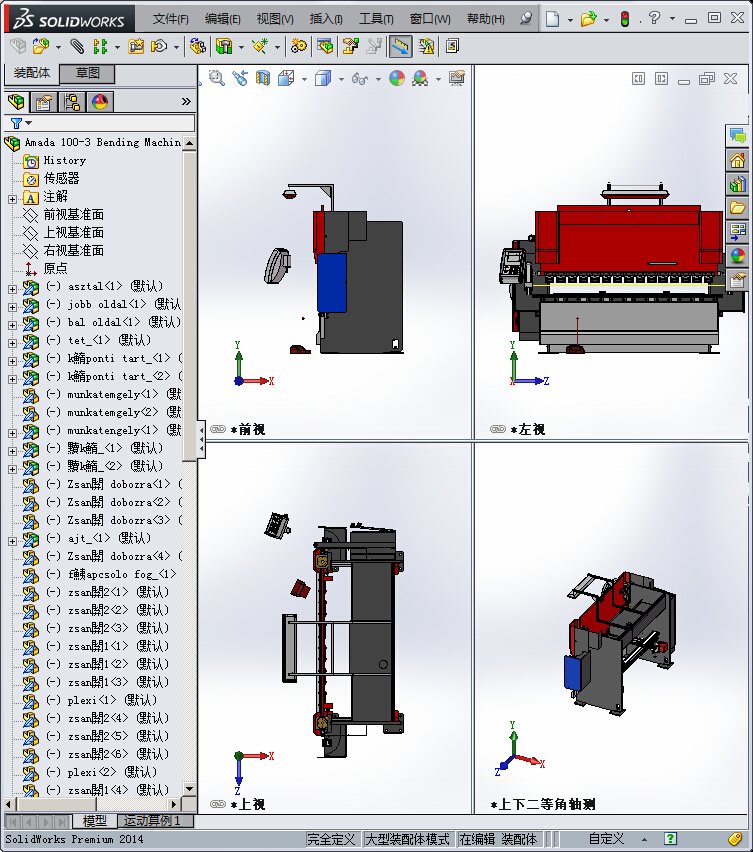The height and width of the screenshot is (852, 753).
Task: Open Appearances tab in the task pane
Action: tap(737, 255)
